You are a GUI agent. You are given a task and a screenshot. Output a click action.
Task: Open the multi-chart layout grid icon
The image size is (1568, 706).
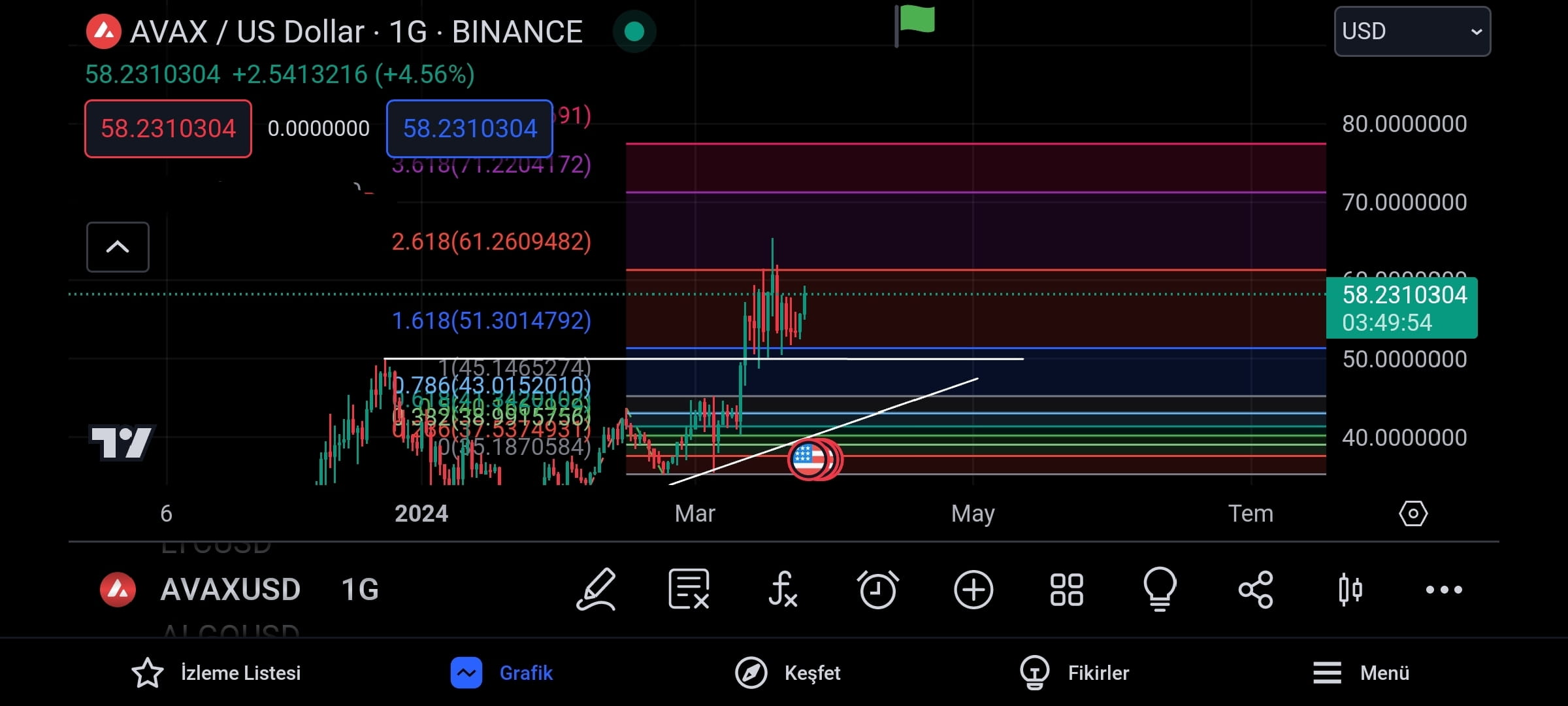(x=1067, y=589)
